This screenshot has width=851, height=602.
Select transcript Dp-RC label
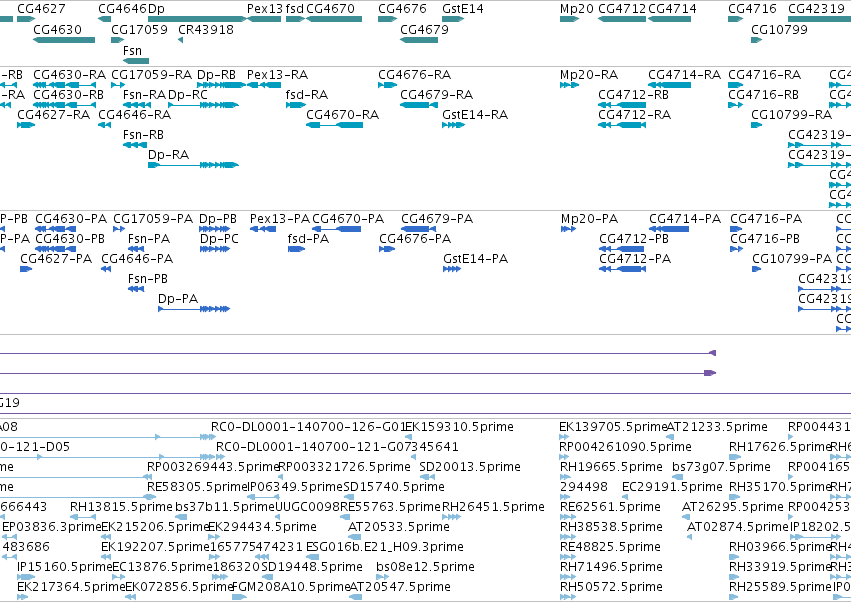(x=188, y=94)
